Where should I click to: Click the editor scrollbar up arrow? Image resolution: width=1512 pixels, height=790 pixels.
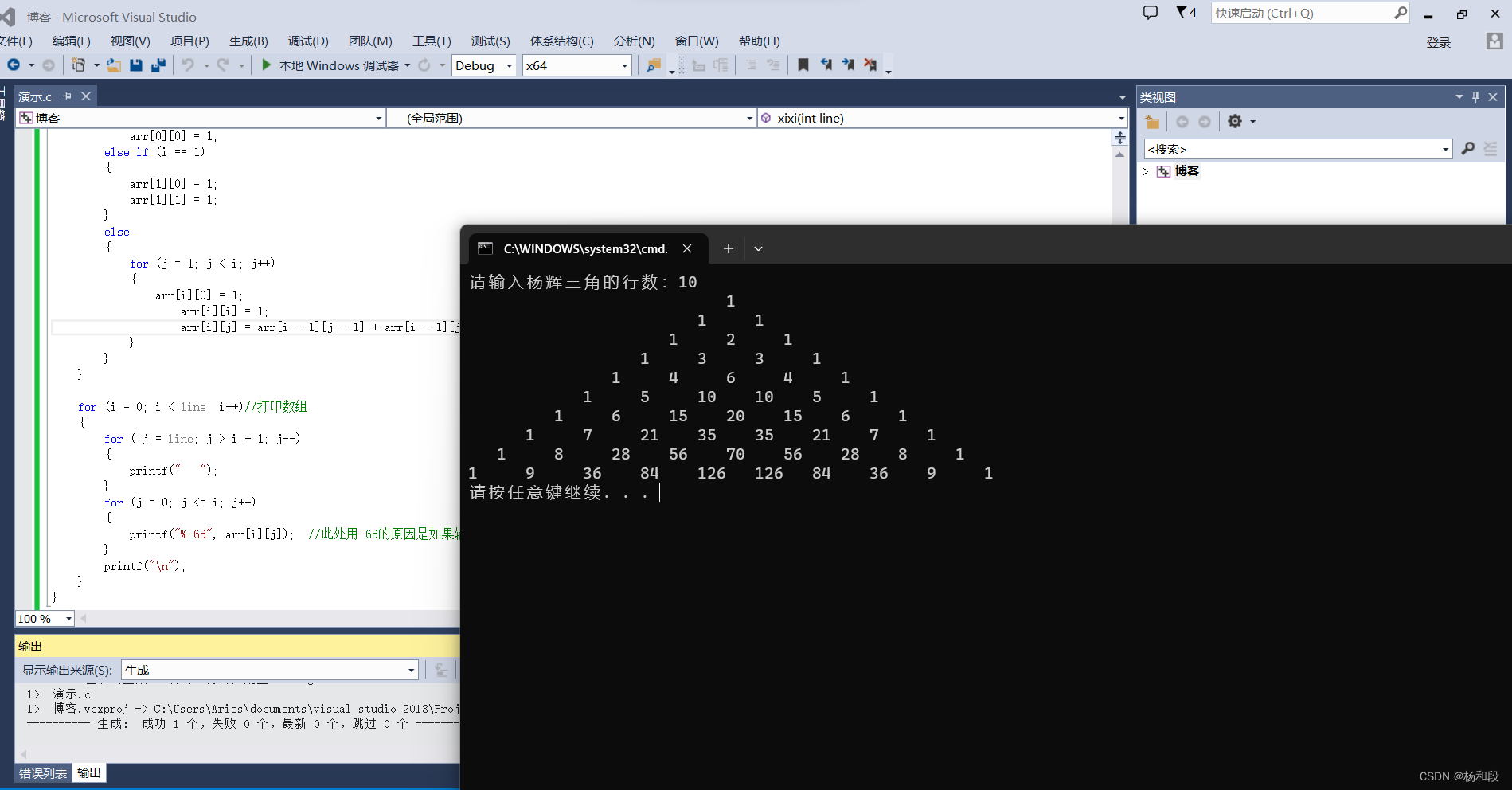[1120, 155]
